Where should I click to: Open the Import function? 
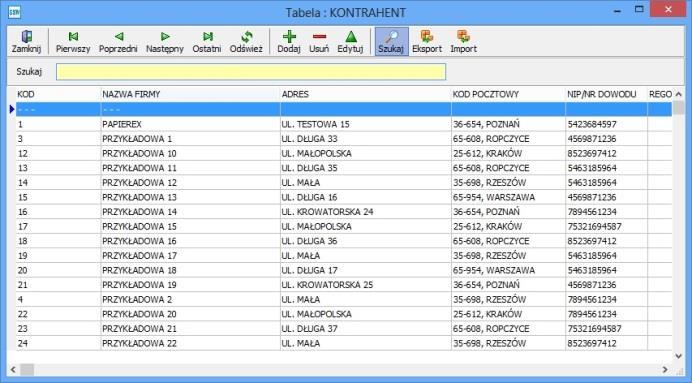coord(463,42)
